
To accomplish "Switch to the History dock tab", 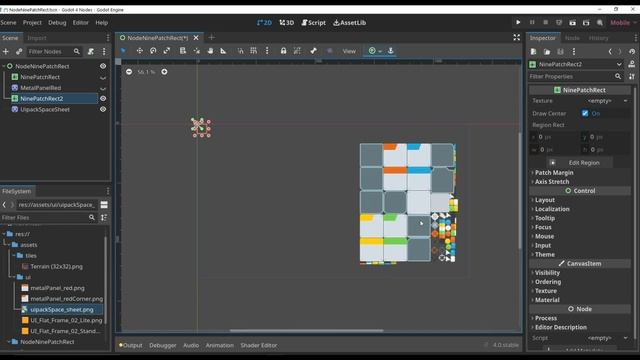I will pos(598,38).
